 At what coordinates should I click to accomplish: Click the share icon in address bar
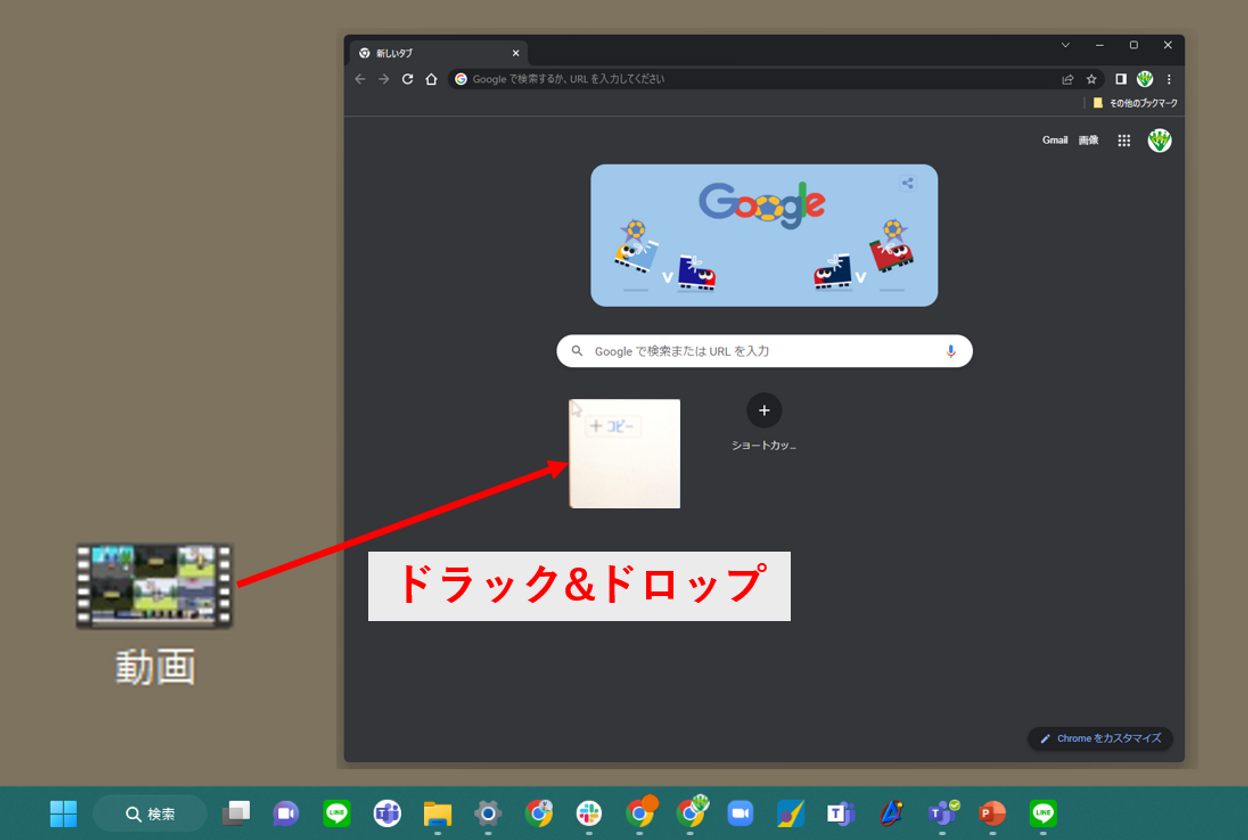[x=1068, y=79]
